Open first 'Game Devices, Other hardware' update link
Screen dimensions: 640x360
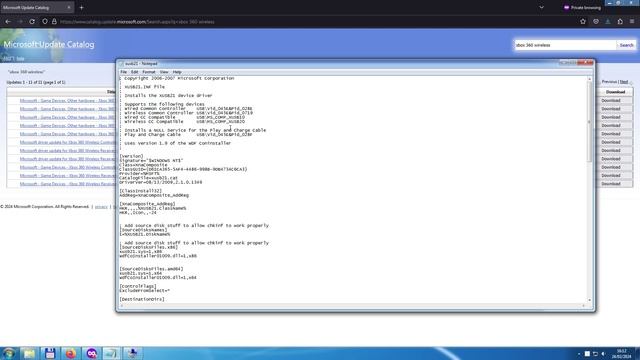[x=68, y=100]
